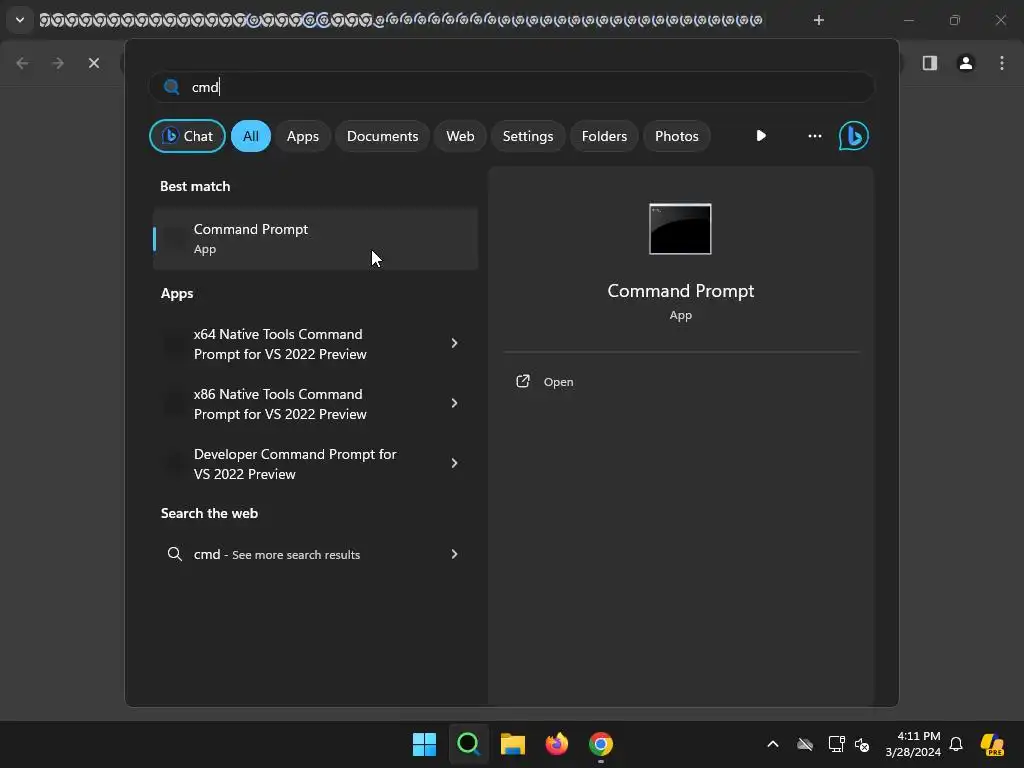The width and height of the screenshot is (1024, 768).
Task: Go forward in the browser
Action: (58, 63)
